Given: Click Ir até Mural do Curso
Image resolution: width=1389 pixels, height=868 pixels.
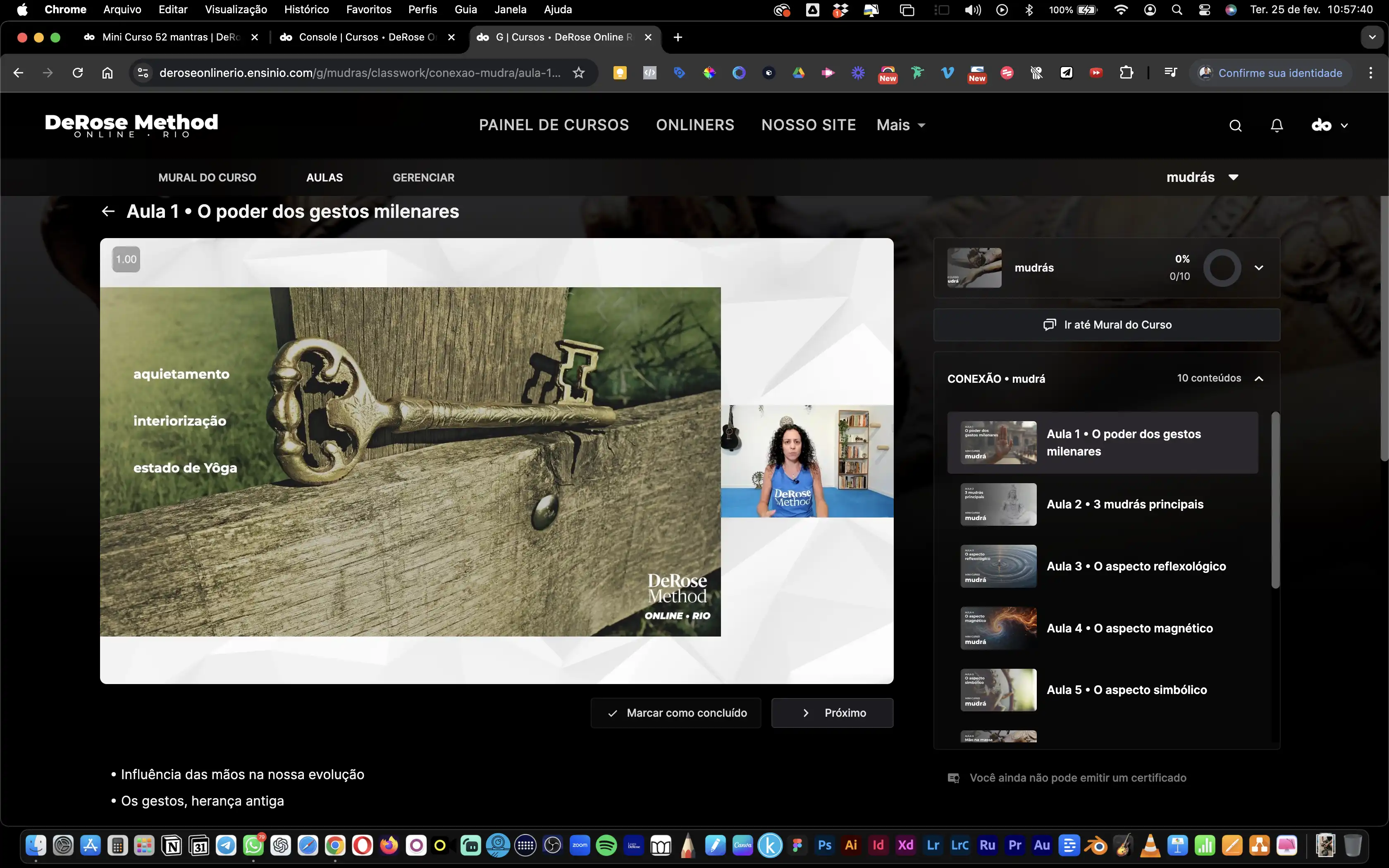Looking at the screenshot, I should [1107, 325].
